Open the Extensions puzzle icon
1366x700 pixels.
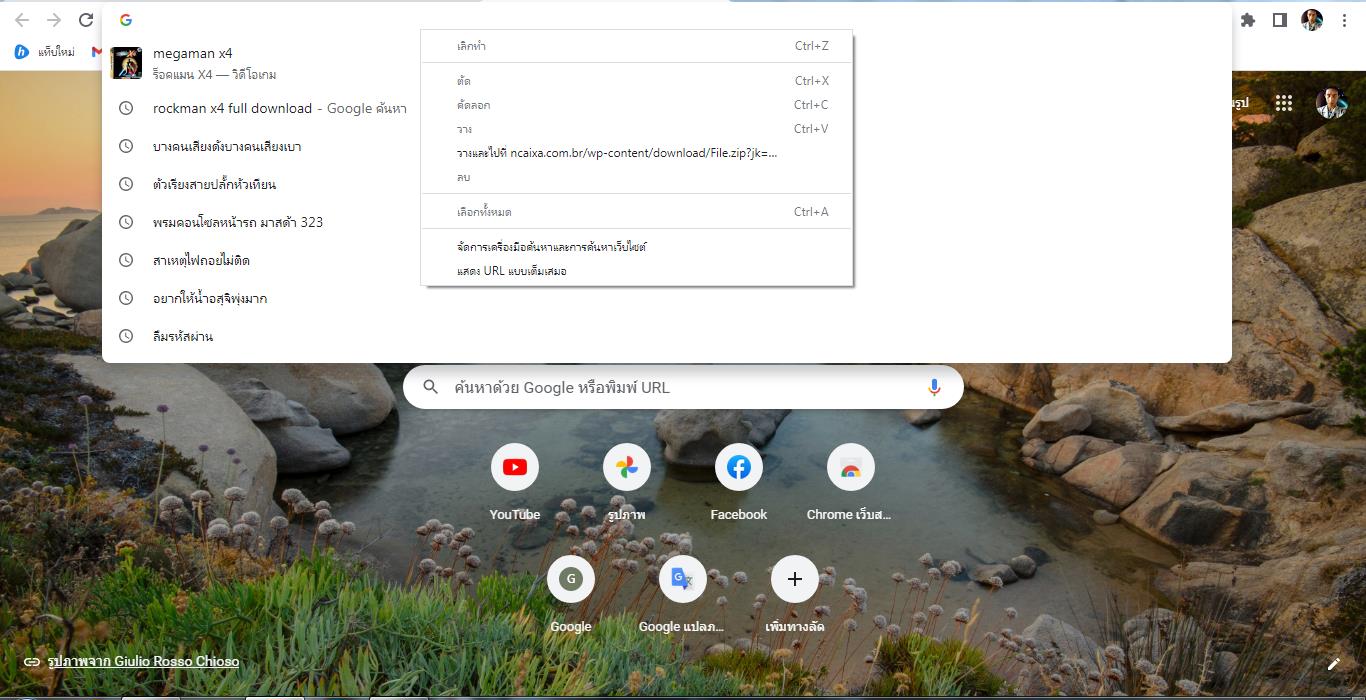coord(1247,20)
